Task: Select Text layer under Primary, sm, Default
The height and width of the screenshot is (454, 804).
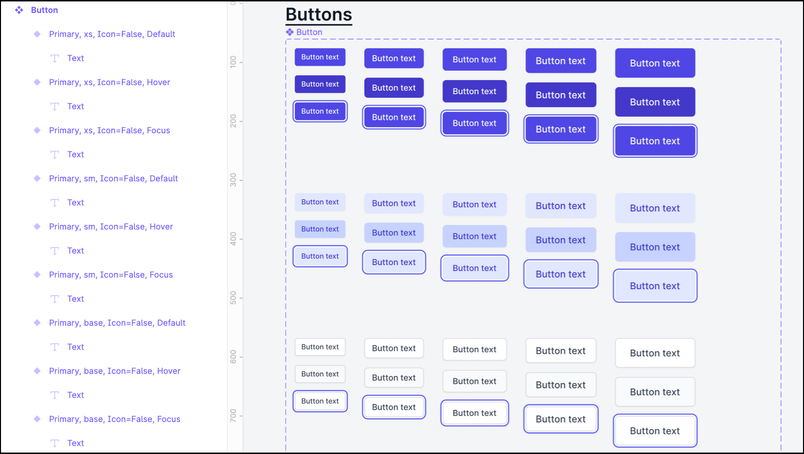Action: click(75, 203)
